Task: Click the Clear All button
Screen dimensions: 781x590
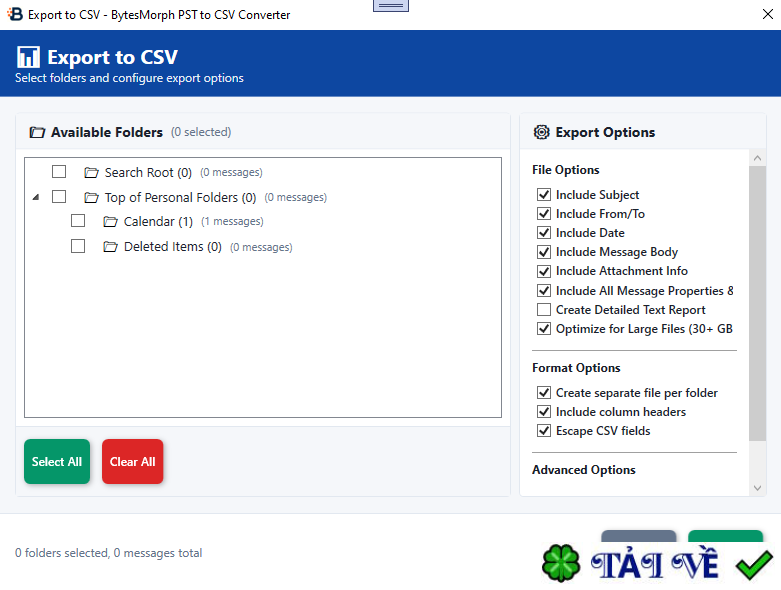Action: coord(132,462)
